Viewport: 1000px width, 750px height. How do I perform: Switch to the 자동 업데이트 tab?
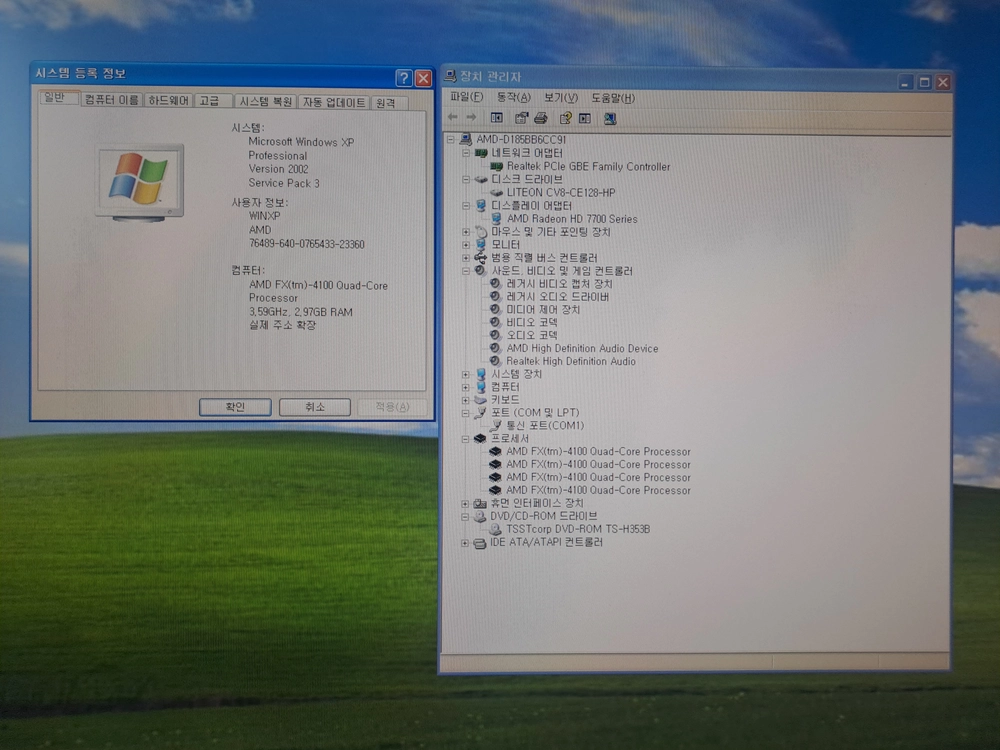click(334, 102)
